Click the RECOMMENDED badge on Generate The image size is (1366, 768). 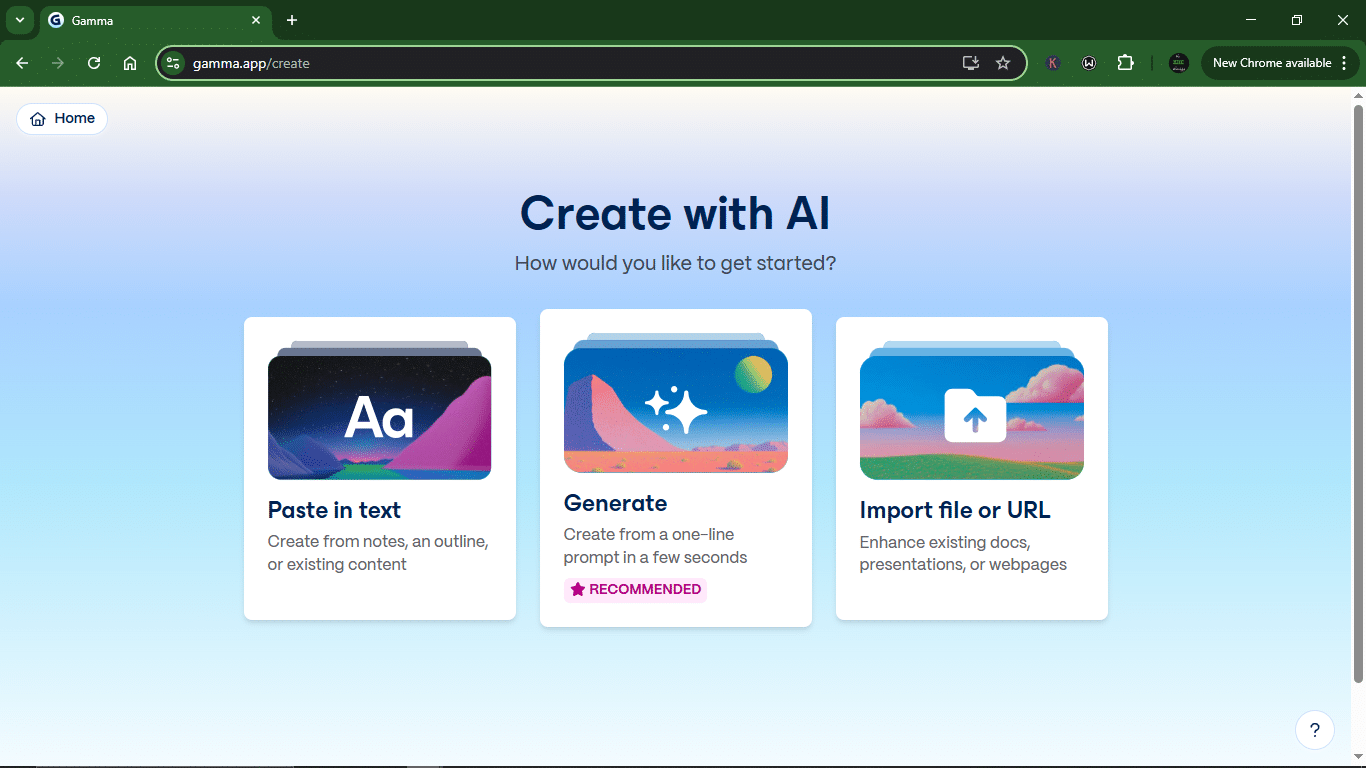click(x=635, y=590)
